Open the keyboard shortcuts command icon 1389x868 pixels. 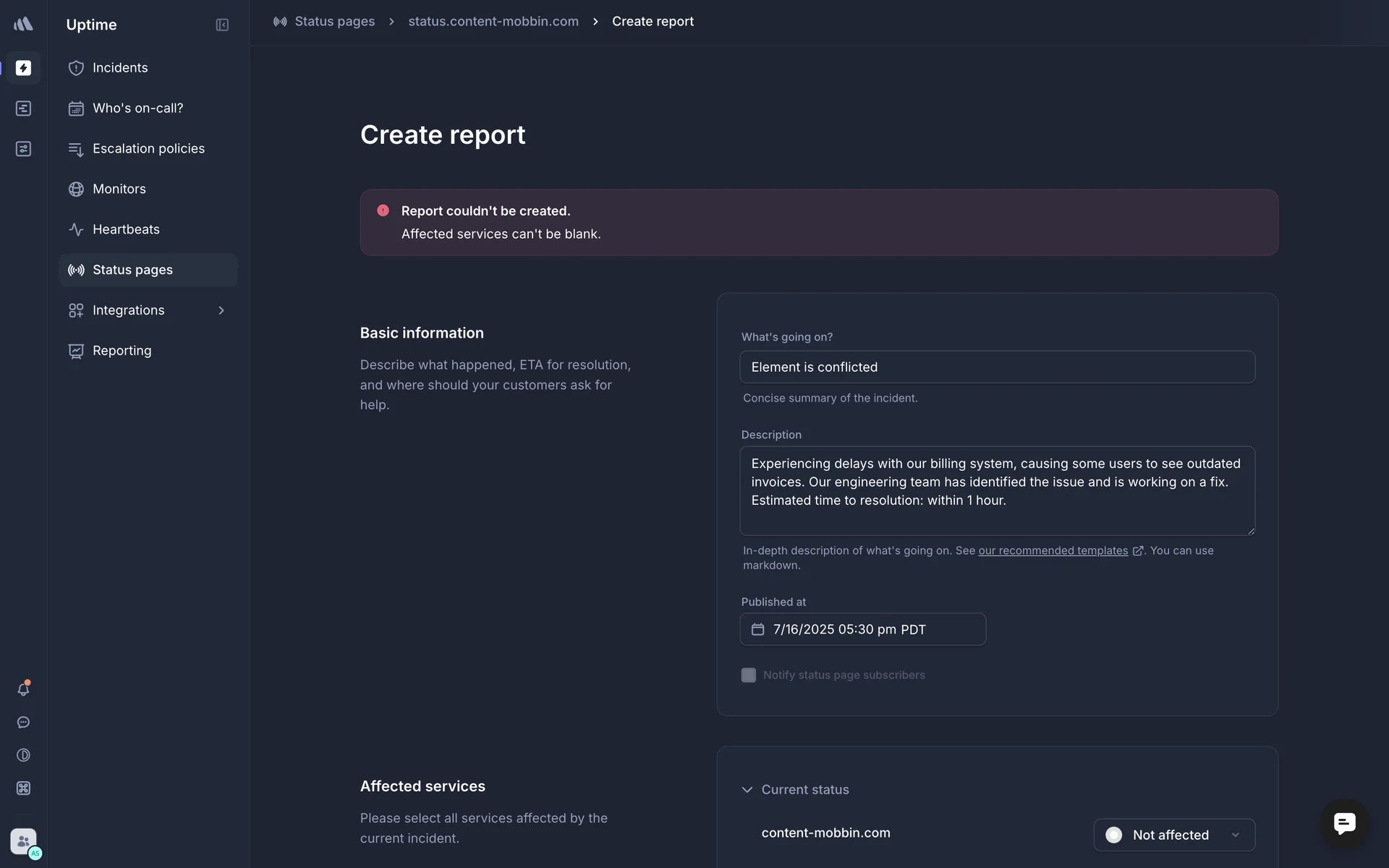pyautogui.click(x=23, y=788)
